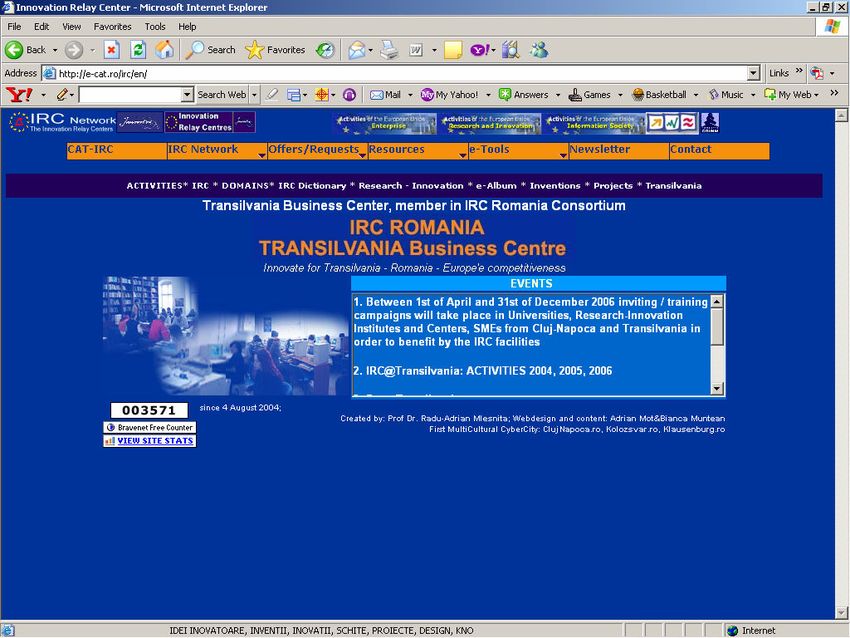Viewport: 850px width, 638px height.
Task: Expand the Games dropdown arrow
Action: pyautogui.click(x=620, y=95)
